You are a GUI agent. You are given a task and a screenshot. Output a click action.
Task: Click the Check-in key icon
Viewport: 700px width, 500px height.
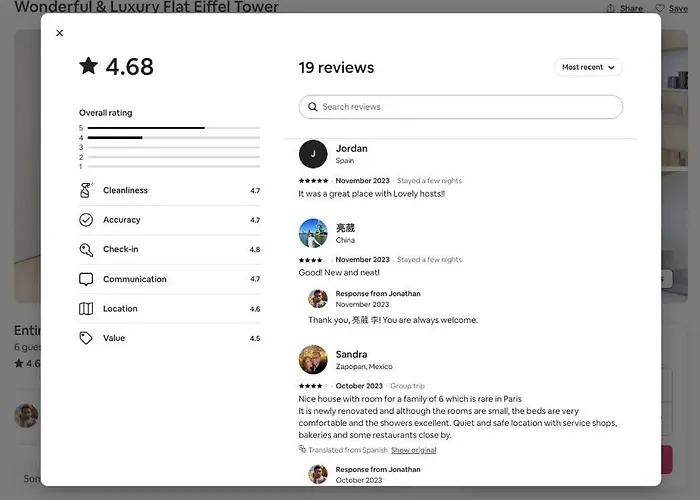pos(86,250)
